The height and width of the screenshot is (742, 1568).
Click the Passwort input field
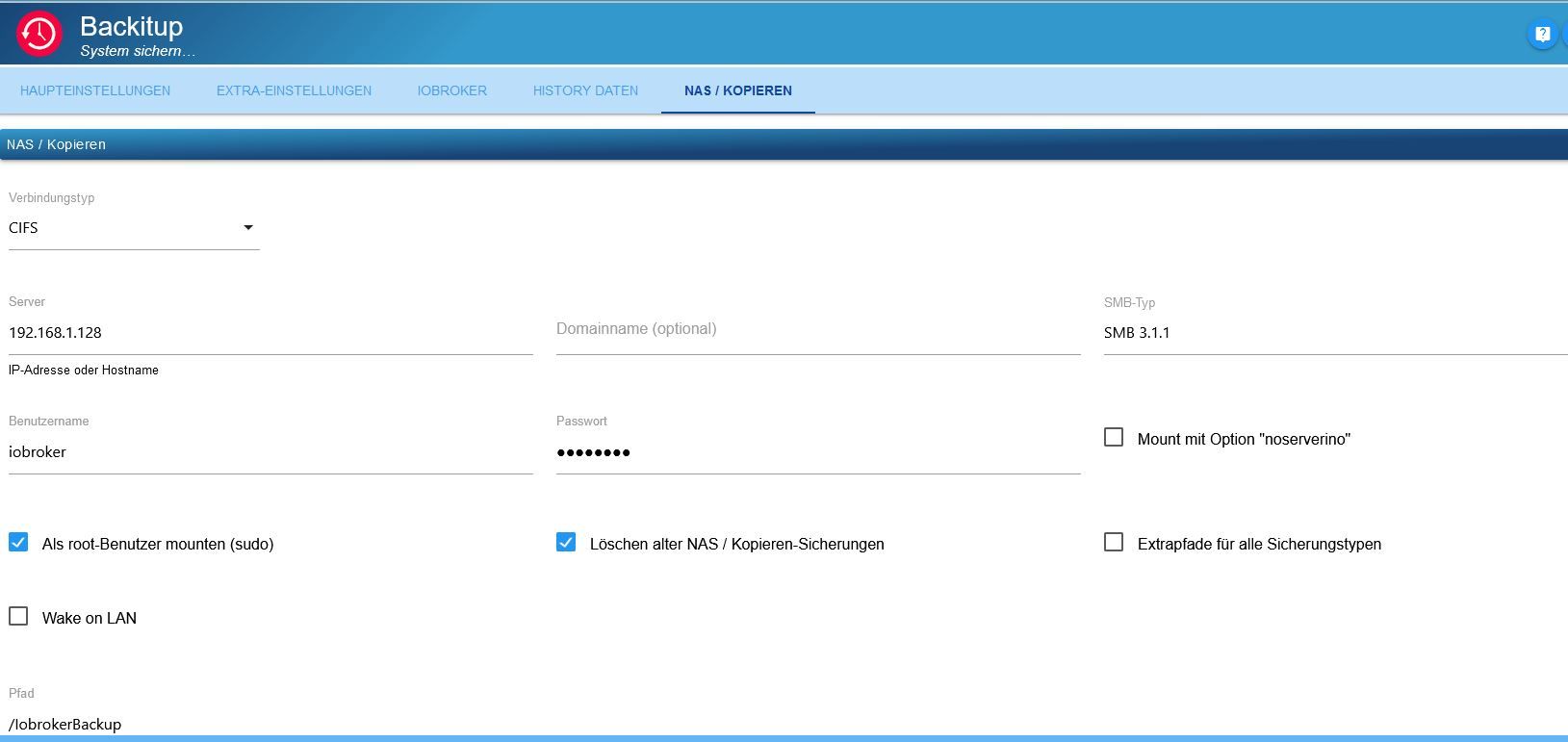[x=818, y=452]
